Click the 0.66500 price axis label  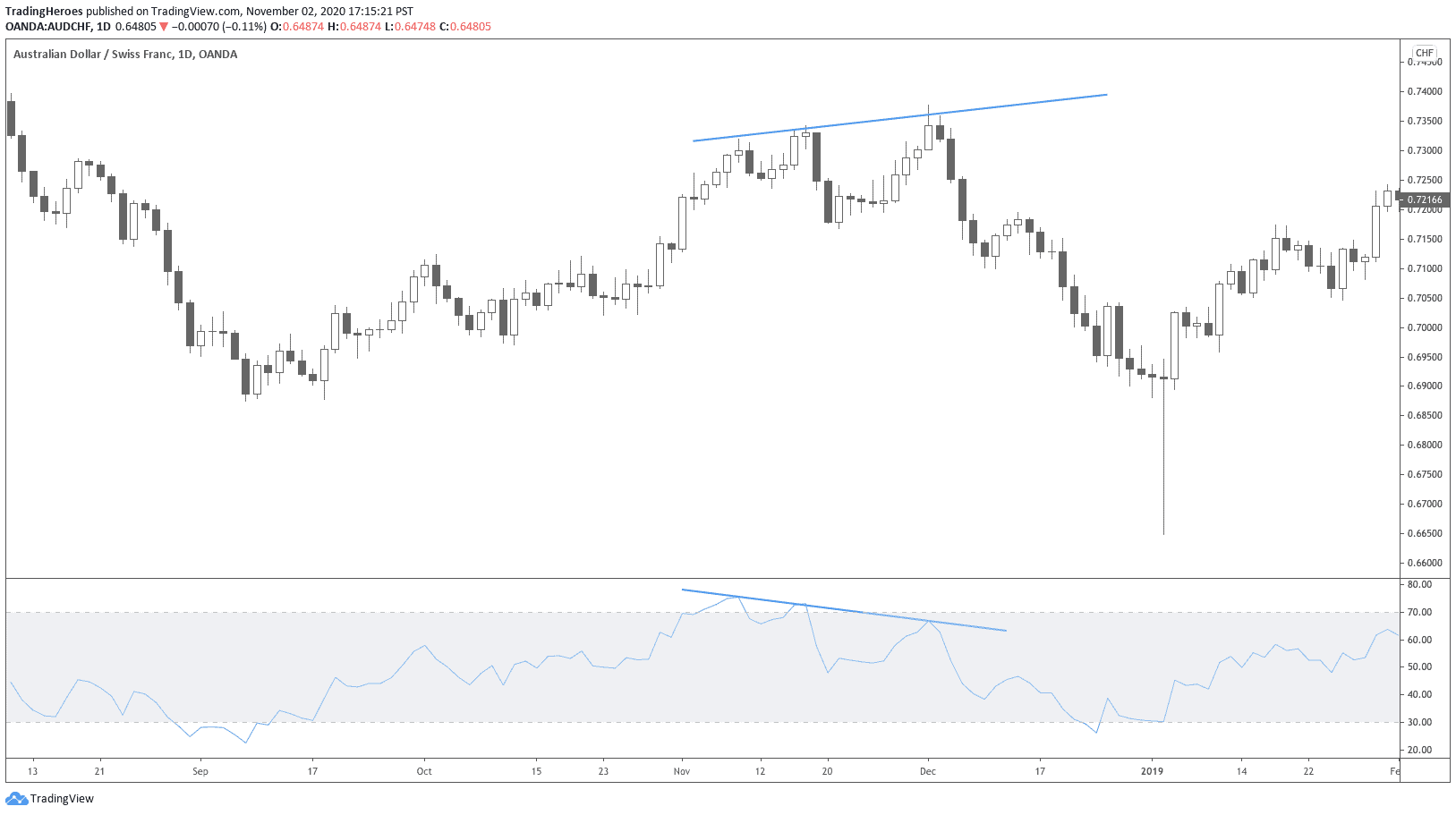pyautogui.click(x=1425, y=533)
